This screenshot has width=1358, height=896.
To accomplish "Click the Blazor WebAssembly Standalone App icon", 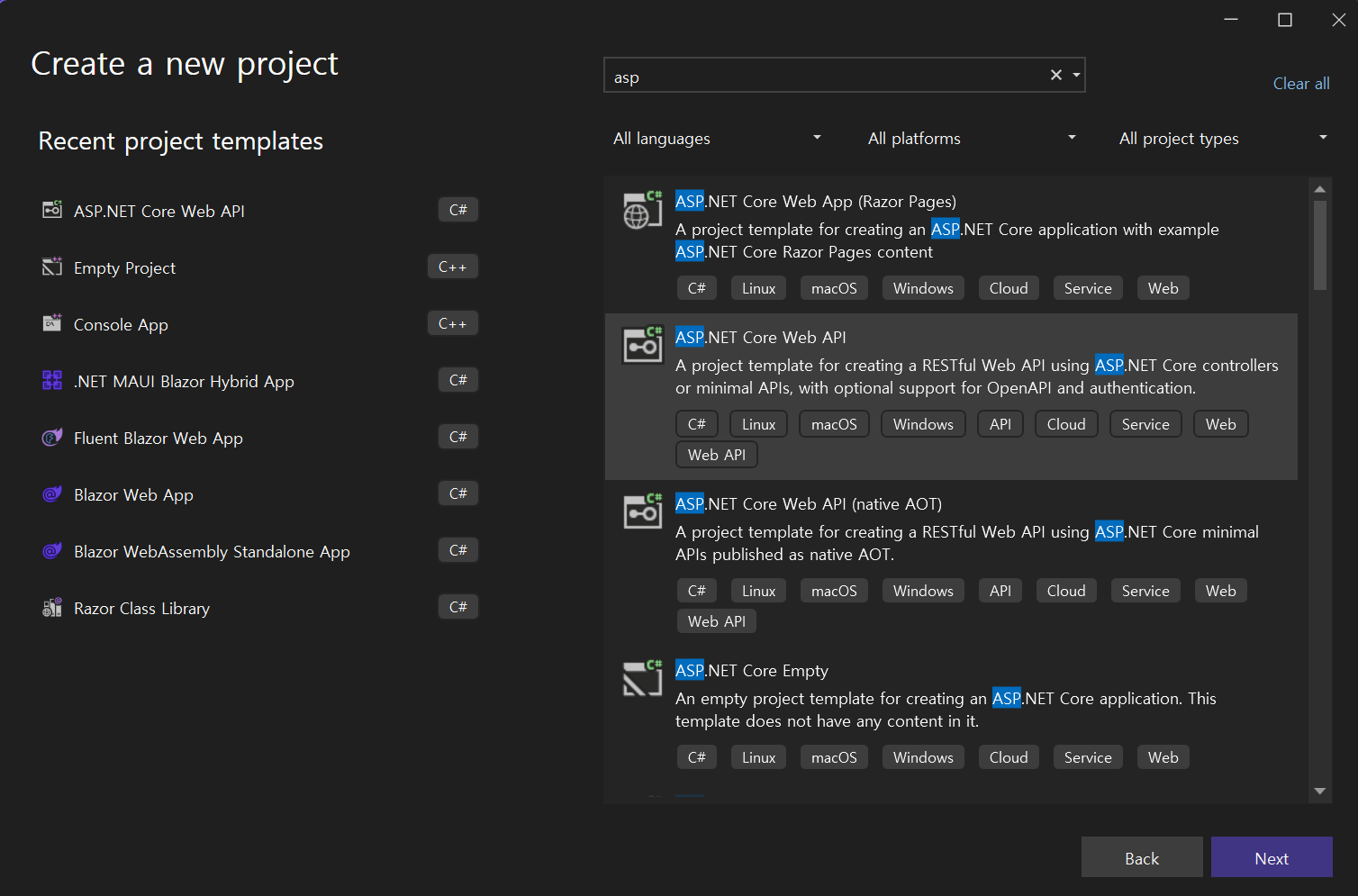I will click(x=52, y=550).
